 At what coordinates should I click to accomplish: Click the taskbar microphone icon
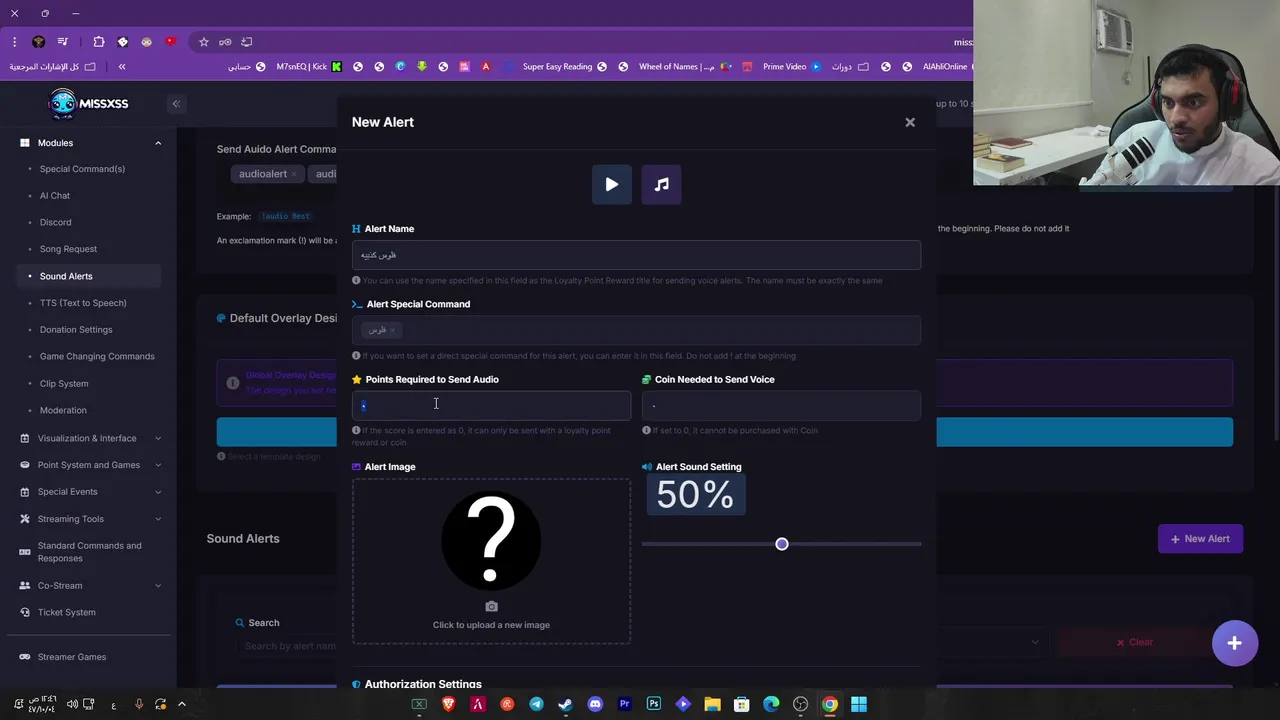coord(139,704)
